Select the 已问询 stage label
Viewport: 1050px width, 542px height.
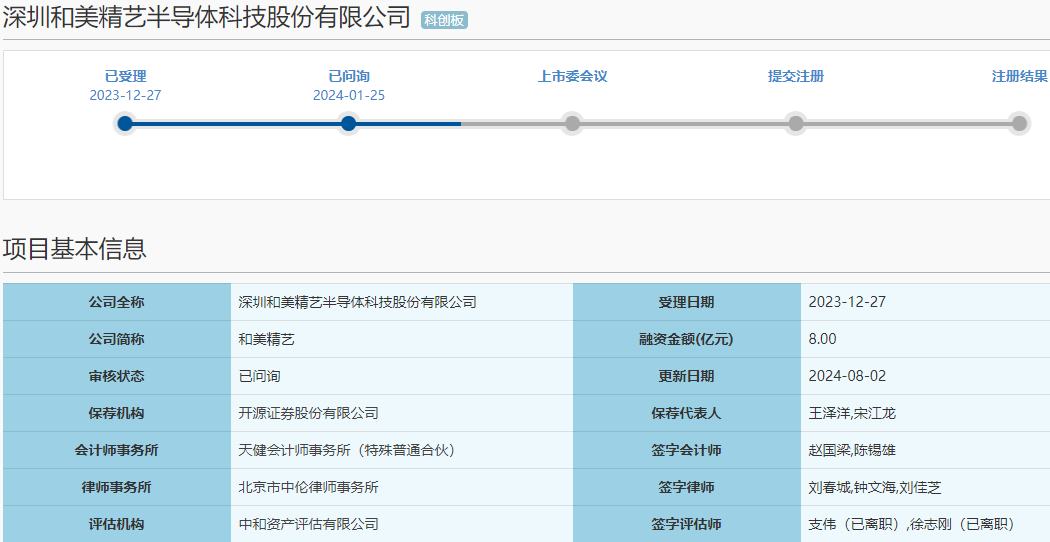coord(348,77)
